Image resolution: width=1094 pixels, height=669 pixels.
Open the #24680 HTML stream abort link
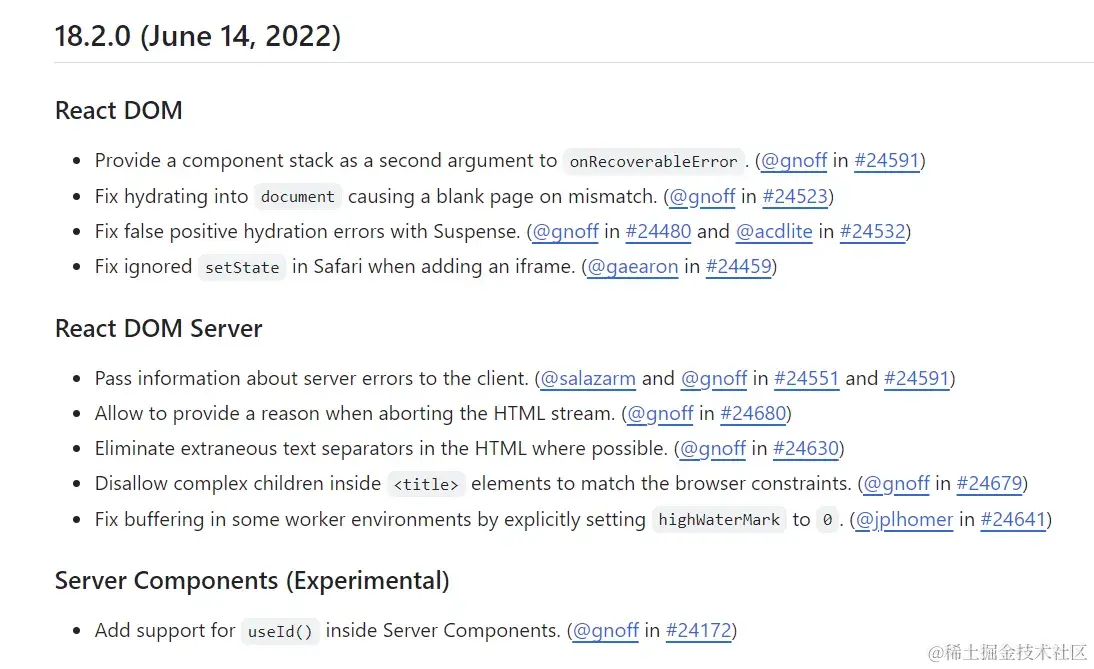click(x=753, y=413)
